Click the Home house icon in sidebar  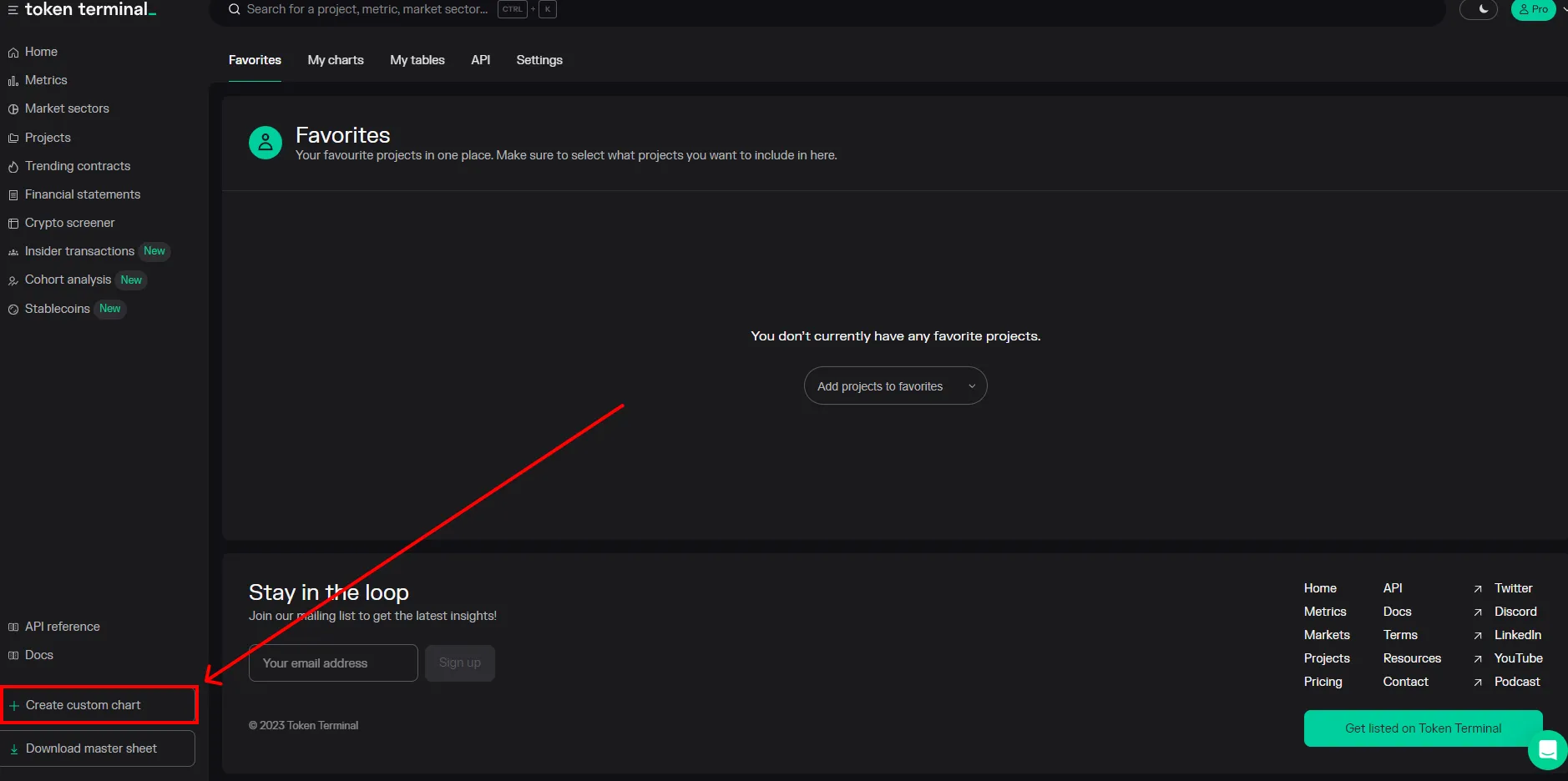tap(13, 53)
